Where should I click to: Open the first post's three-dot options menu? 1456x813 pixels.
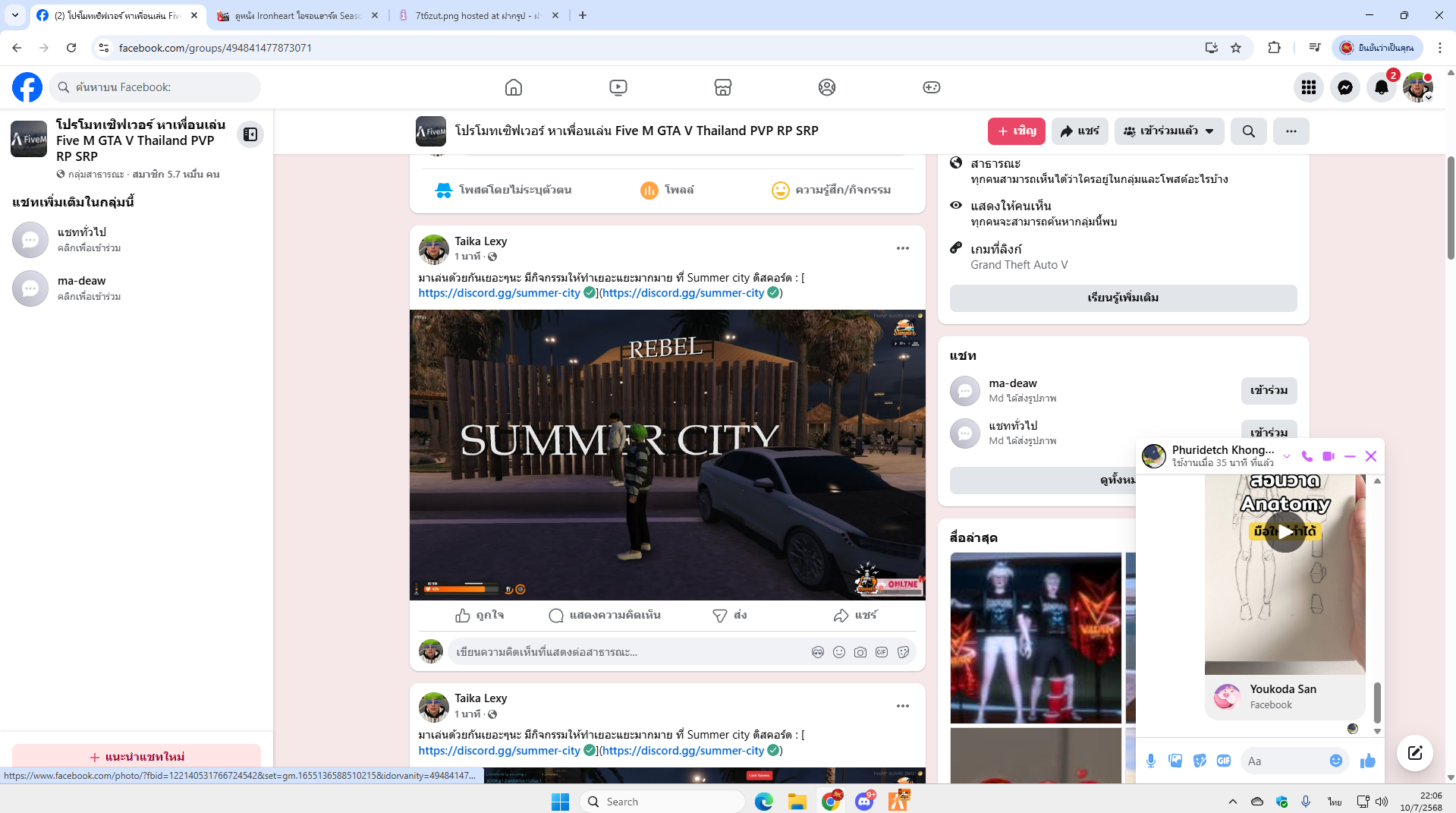coord(902,248)
